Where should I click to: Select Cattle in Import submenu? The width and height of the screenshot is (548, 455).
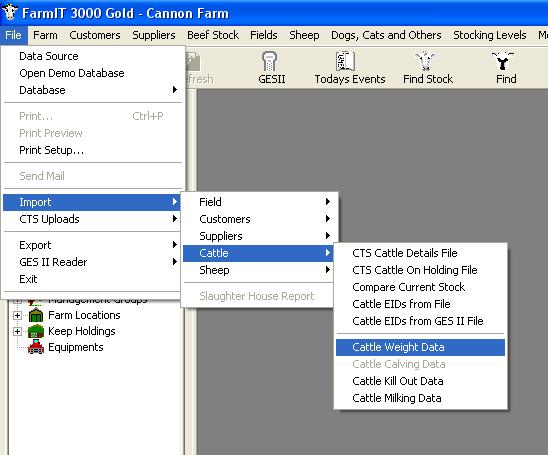[258, 253]
